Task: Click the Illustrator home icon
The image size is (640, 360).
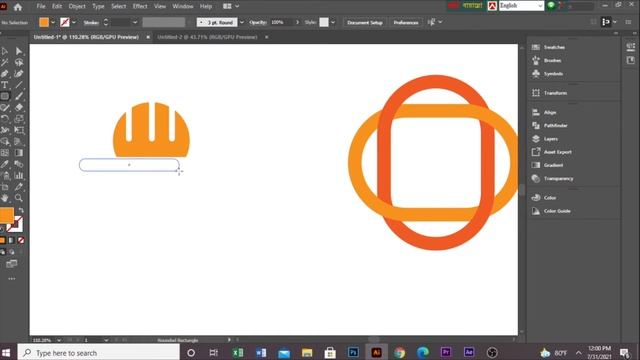Action: 18,7
